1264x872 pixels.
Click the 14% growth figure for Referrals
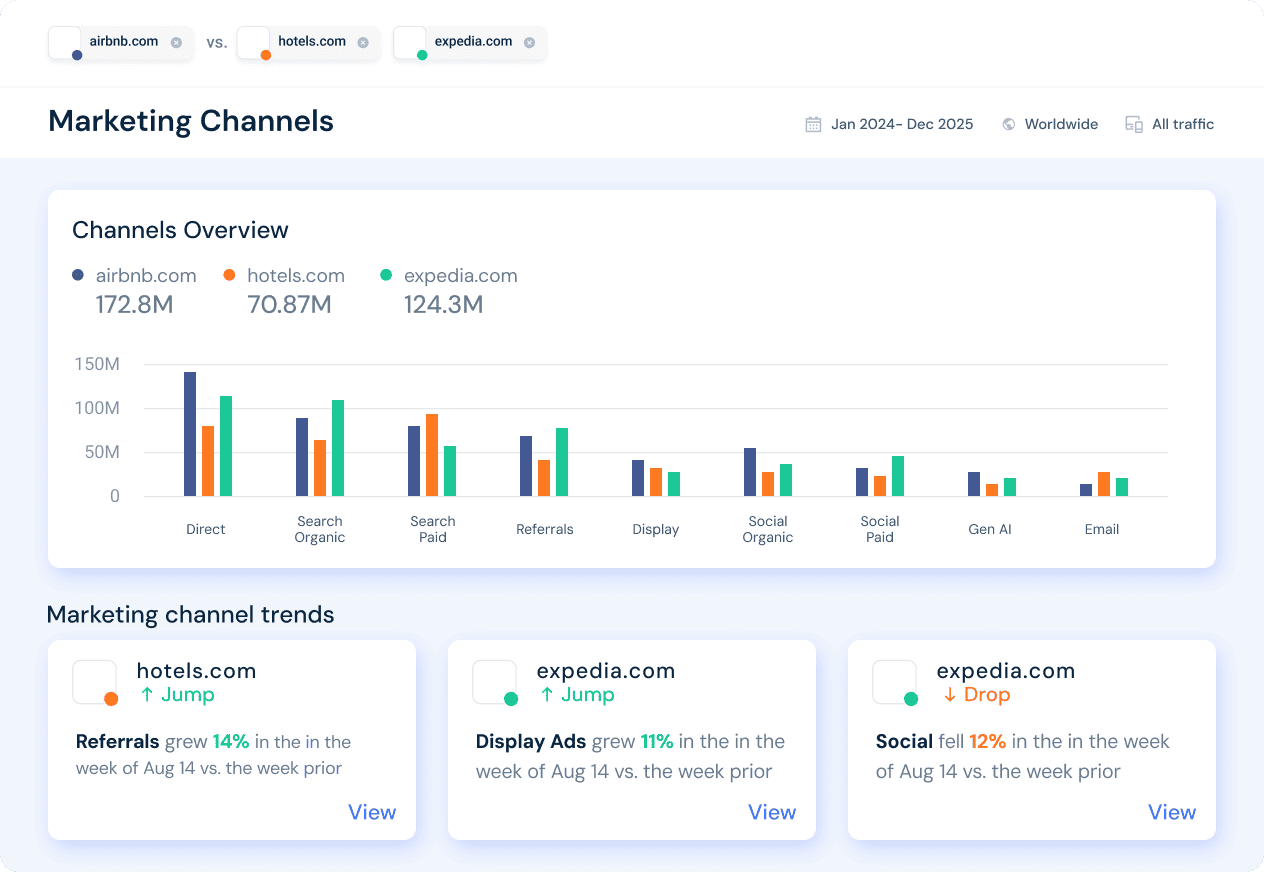[231, 742]
